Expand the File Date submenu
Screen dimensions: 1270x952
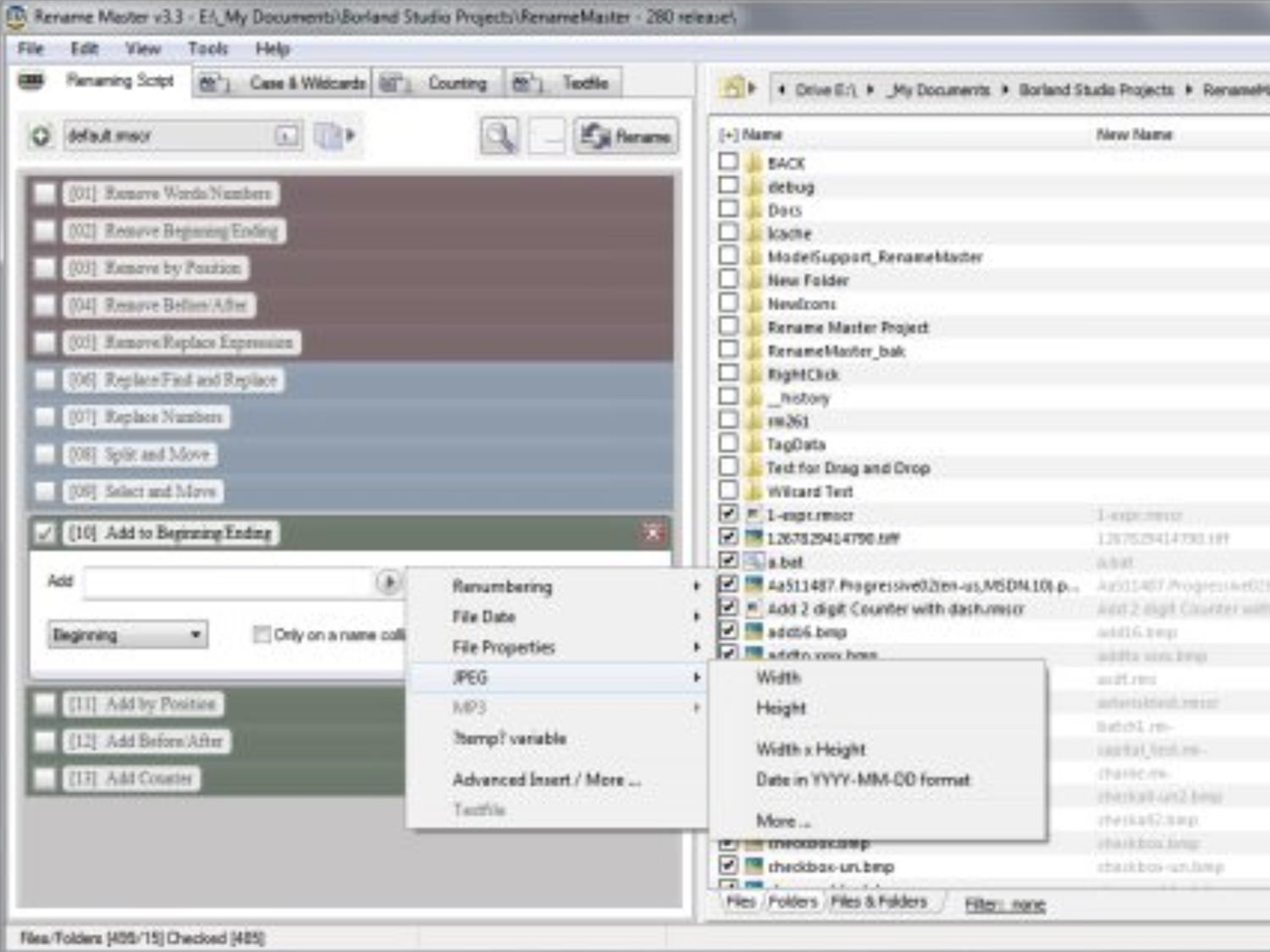click(557, 616)
